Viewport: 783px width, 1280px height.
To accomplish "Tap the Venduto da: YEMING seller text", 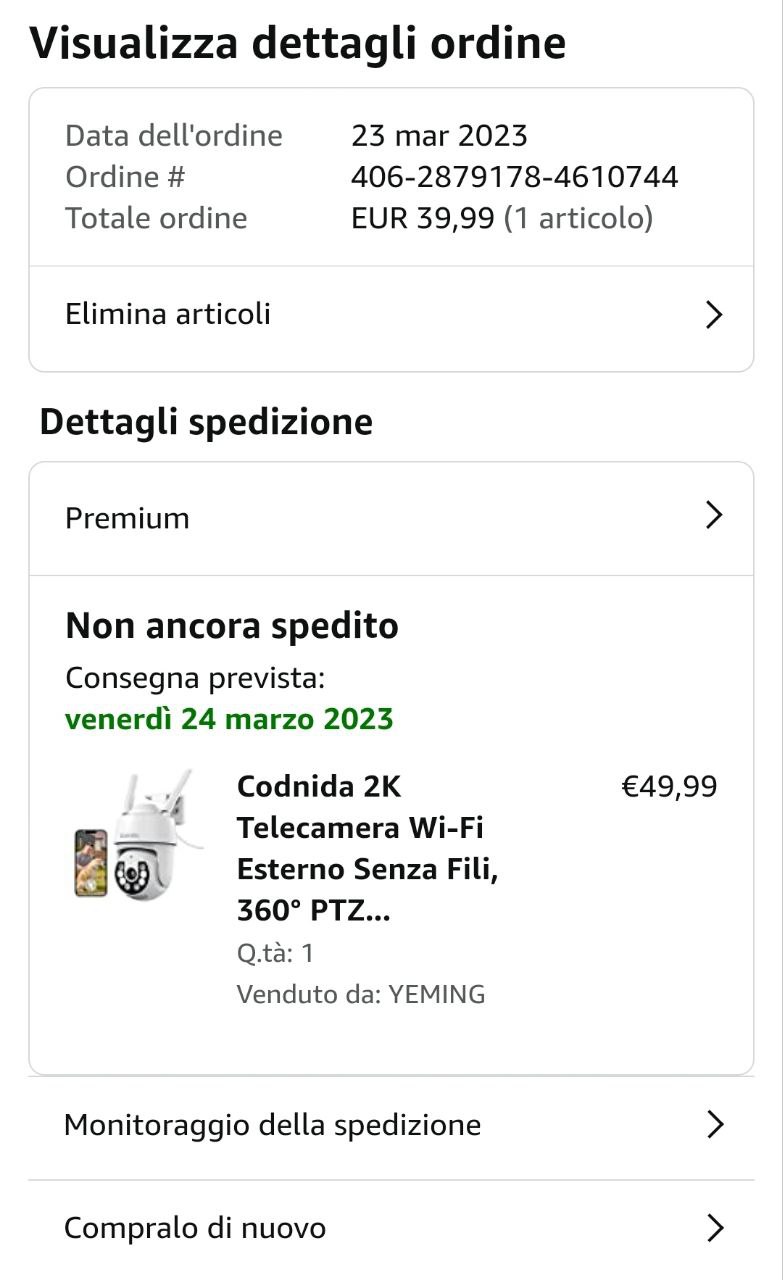I will (360, 995).
